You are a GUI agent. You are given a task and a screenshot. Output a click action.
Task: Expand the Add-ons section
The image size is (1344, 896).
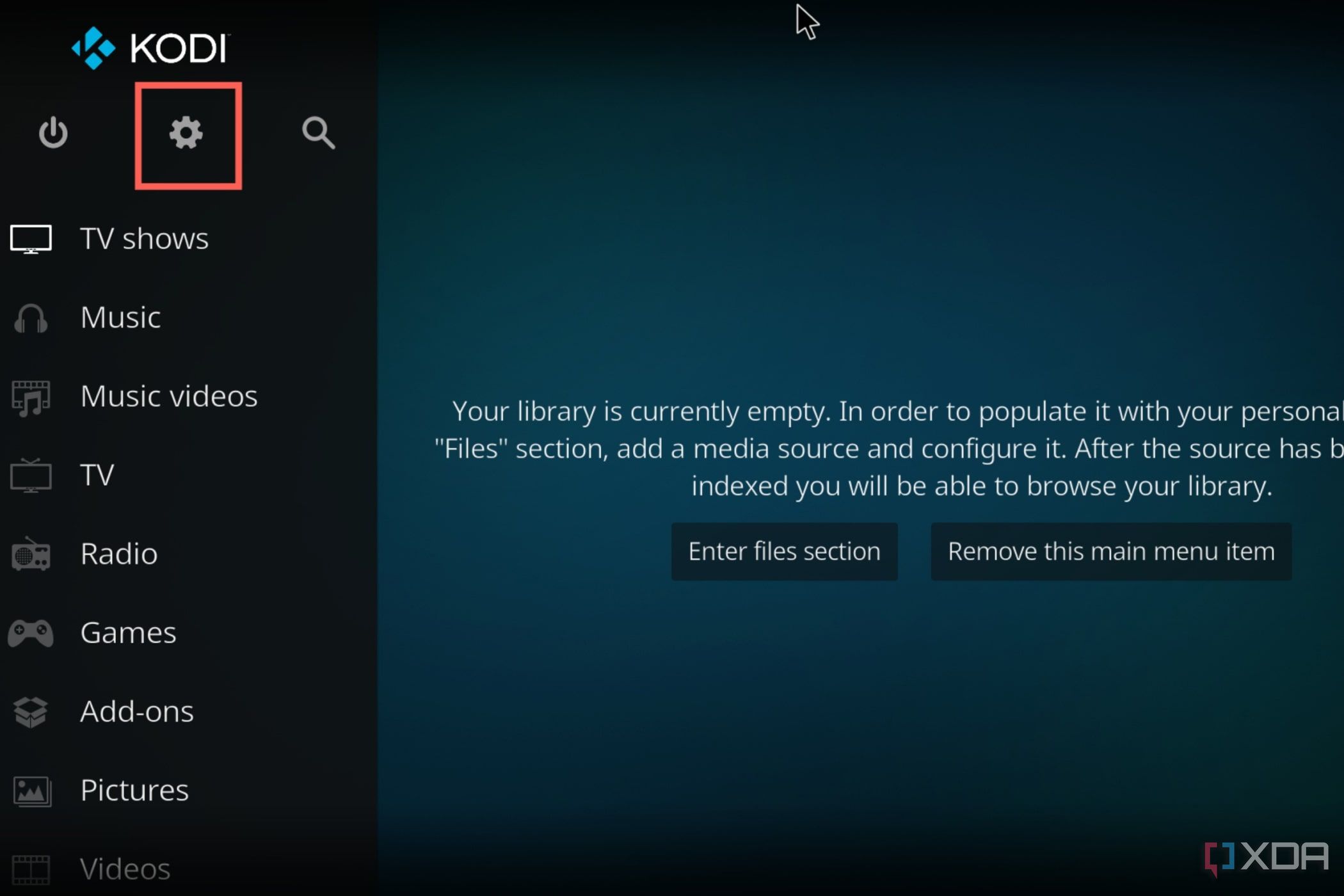pyautogui.click(x=137, y=709)
